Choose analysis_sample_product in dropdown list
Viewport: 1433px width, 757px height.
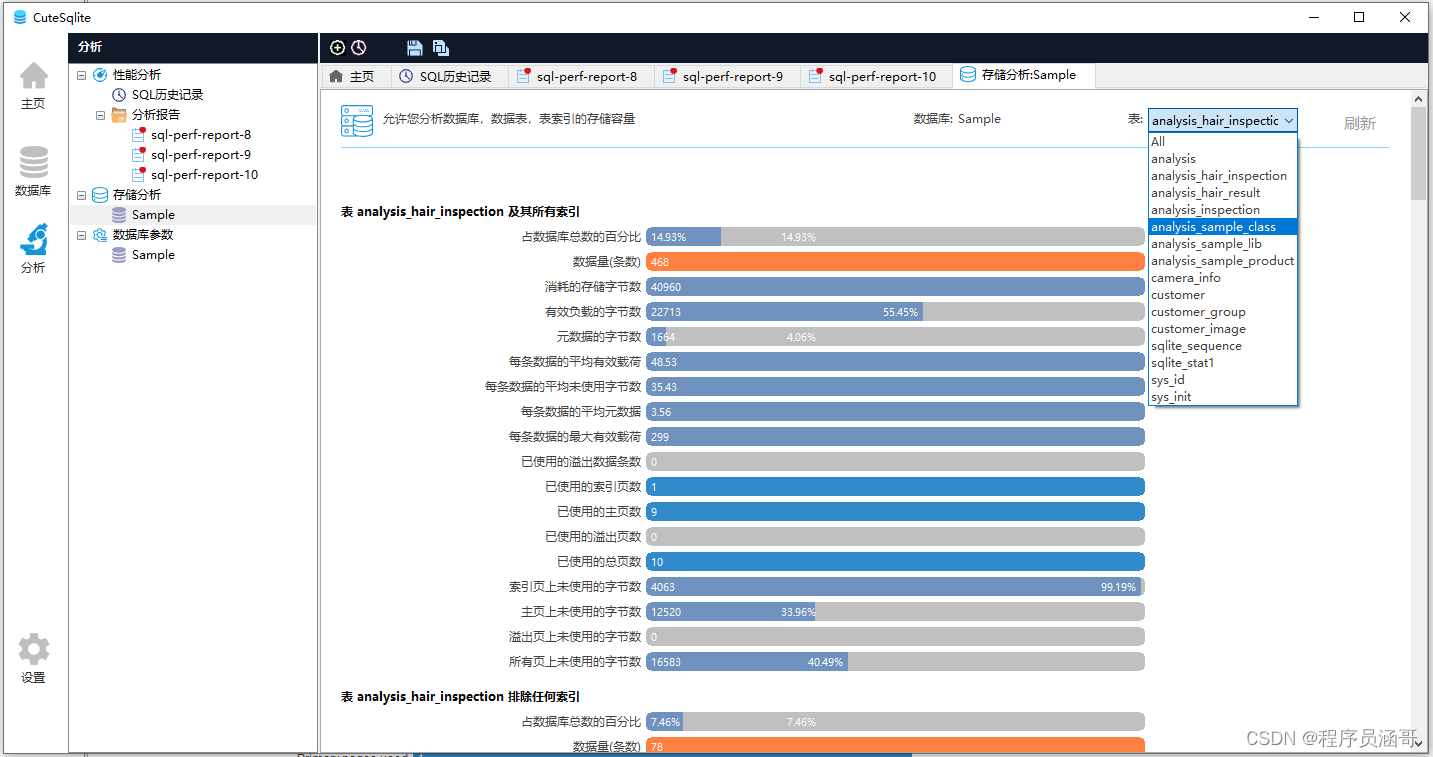click(1223, 261)
